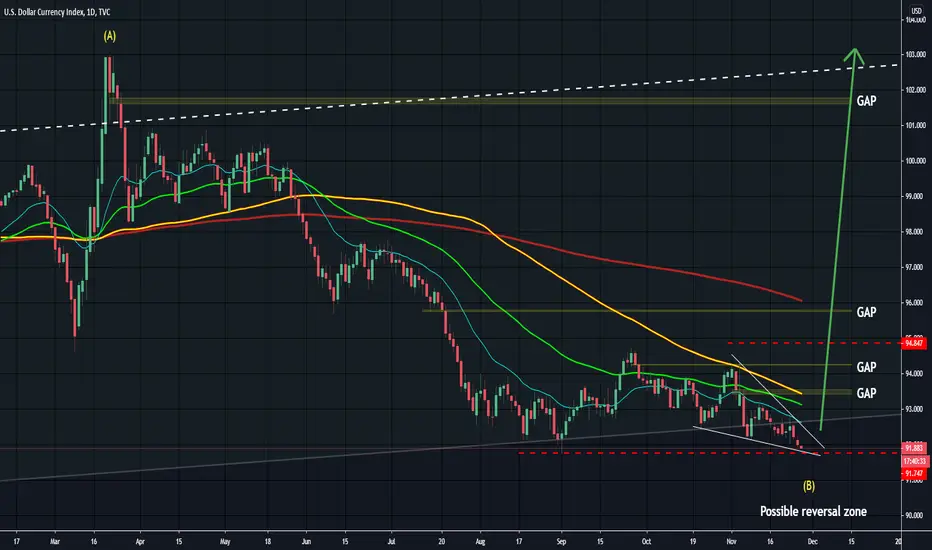Viewport: 932px width, 550px height.
Task: Click the U.S. Dollar Currency Index title
Action: pyautogui.click(x=57, y=12)
